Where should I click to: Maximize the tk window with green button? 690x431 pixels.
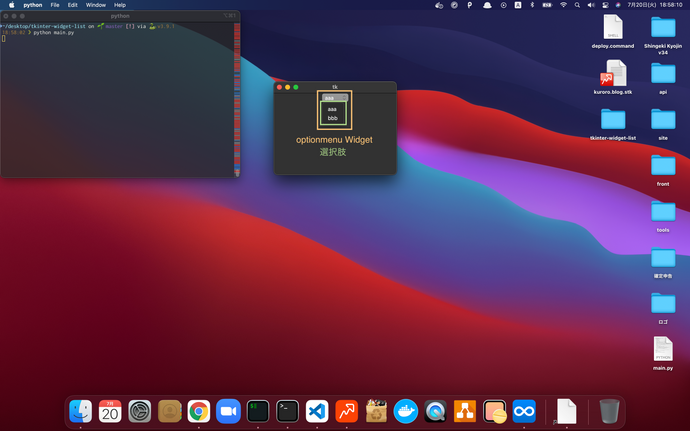click(x=296, y=87)
